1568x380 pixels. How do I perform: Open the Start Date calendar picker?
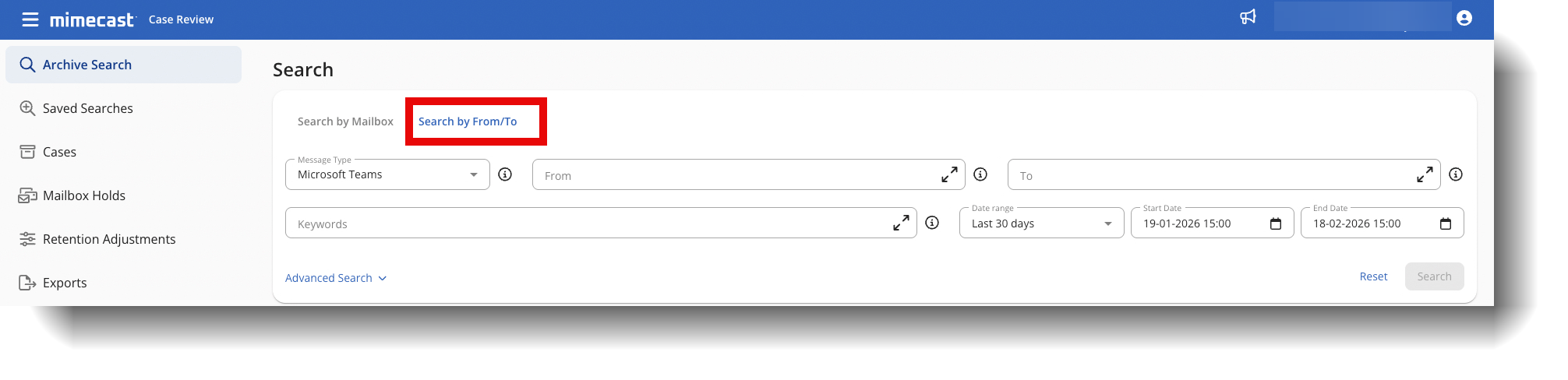[x=1275, y=224]
